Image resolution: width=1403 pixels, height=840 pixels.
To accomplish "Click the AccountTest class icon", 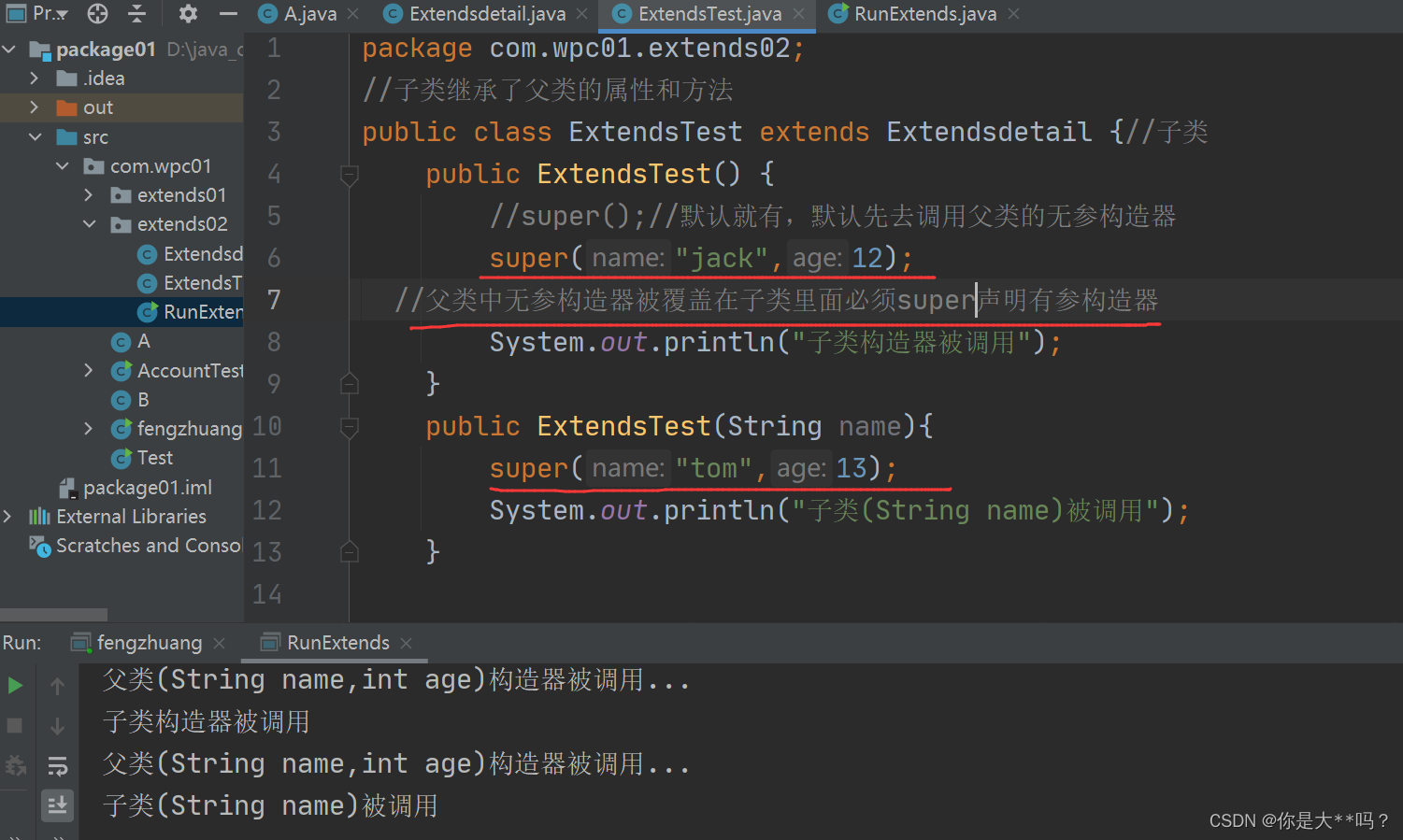I will point(121,371).
